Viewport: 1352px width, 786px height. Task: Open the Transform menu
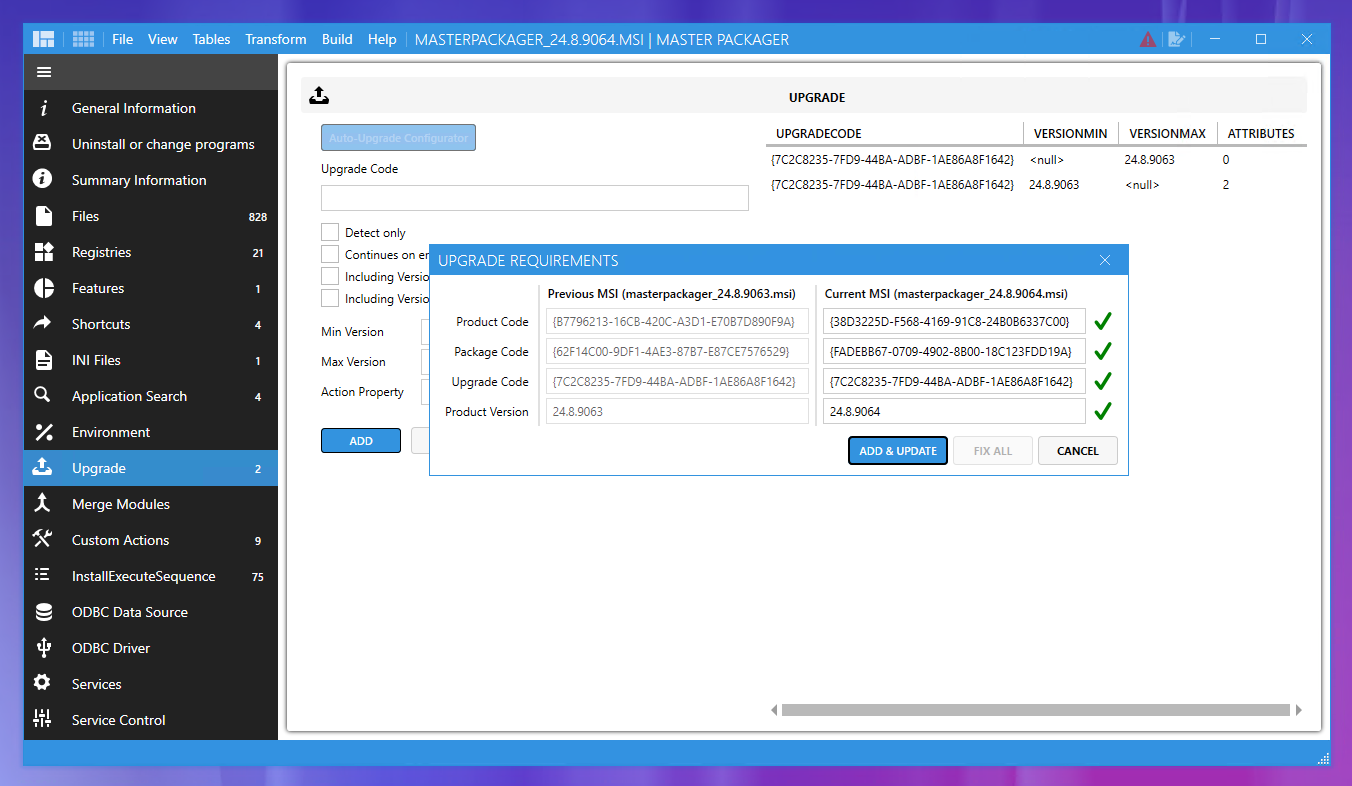(x=276, y=39)
